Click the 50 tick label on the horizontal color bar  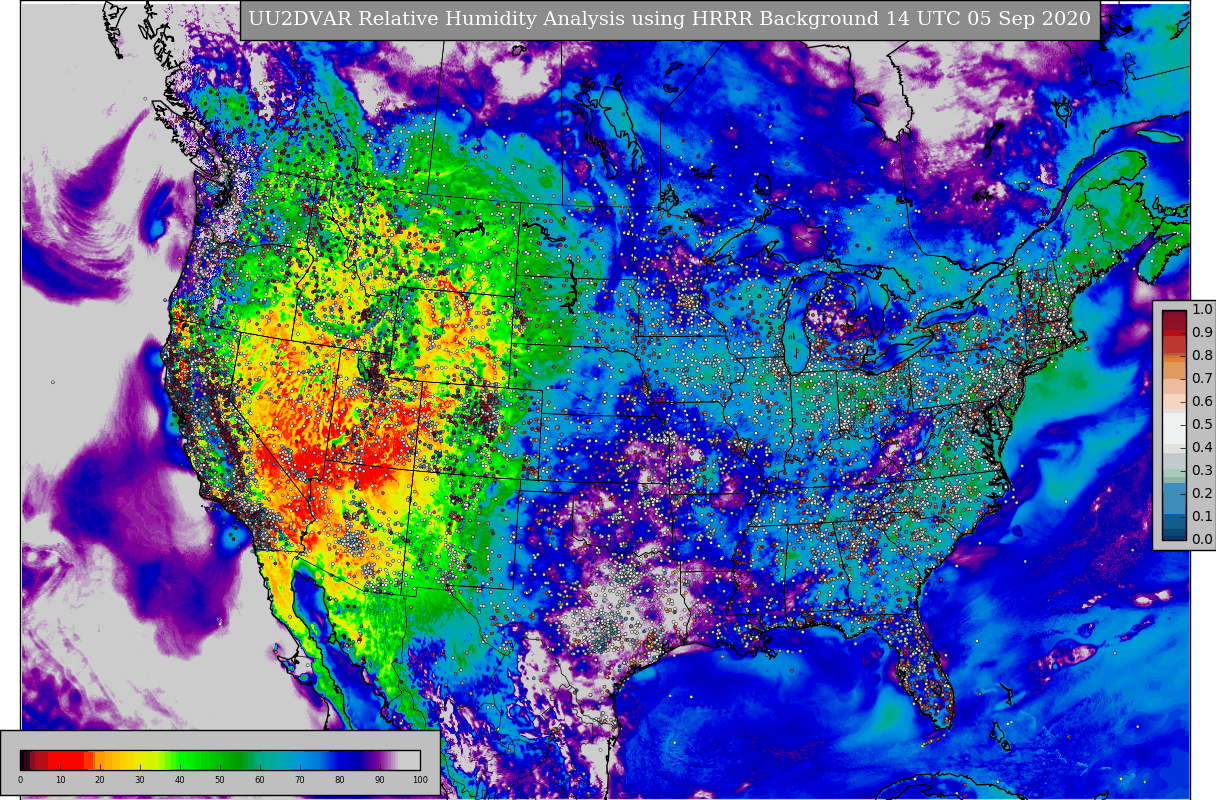click(220, 780)
